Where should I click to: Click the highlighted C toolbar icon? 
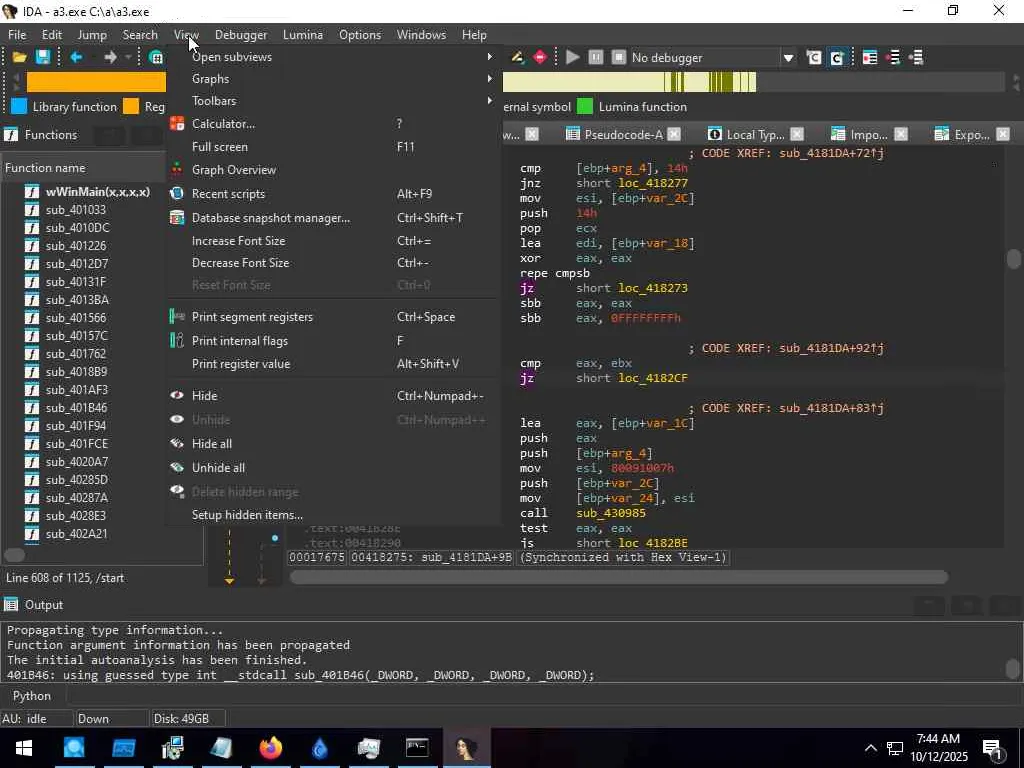click(x=837, y=57)
